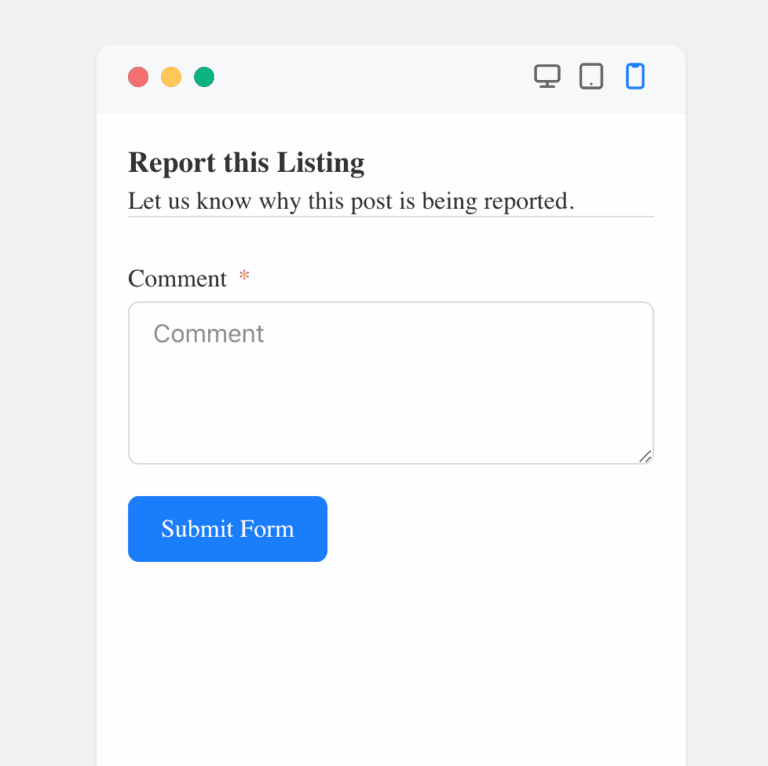Image resolution: width=768 pixels, height=766 pixels.
Task: Click the yellow window dot
Action: coord(171,77)
